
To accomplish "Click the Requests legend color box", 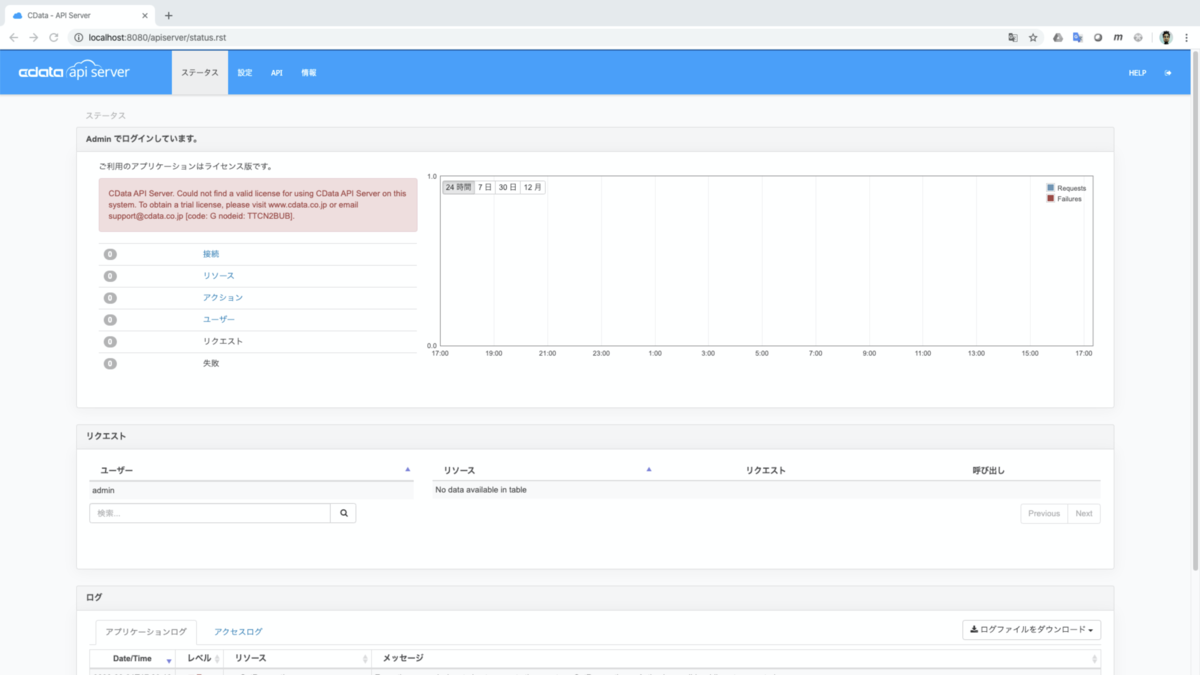I will pos(1050,188).
